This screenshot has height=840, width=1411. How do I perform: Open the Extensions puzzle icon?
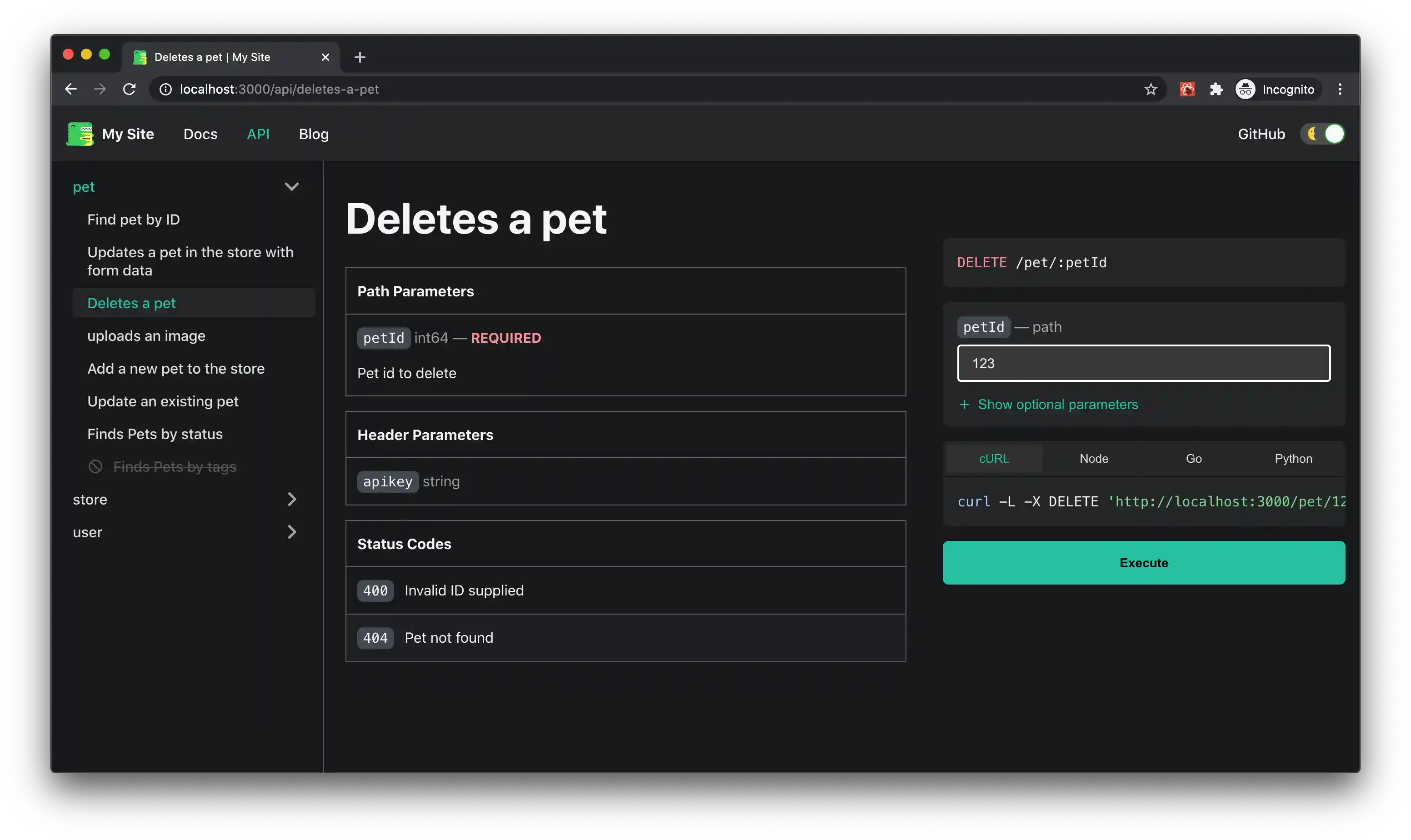point(1216,90)
